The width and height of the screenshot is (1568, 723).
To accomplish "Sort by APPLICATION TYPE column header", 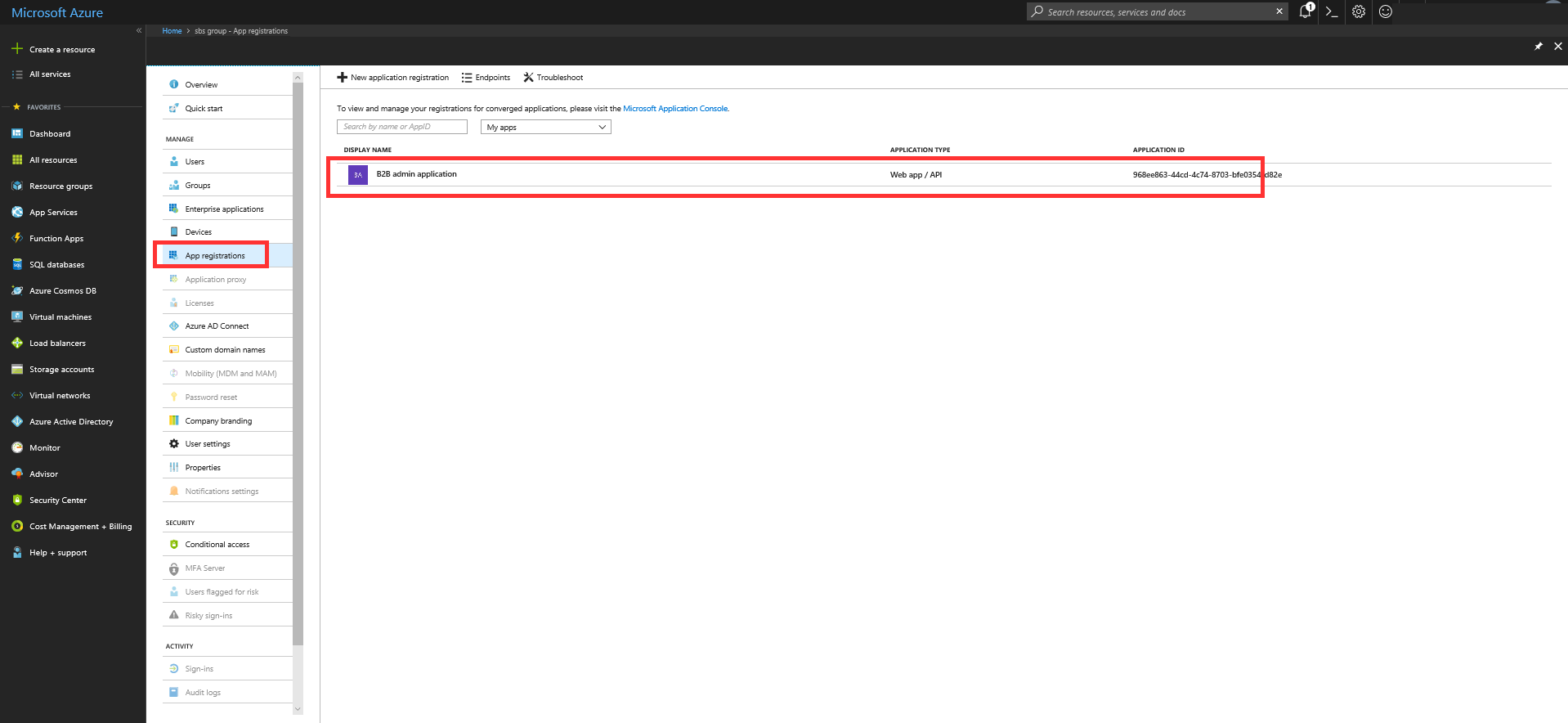I will 921,150.
